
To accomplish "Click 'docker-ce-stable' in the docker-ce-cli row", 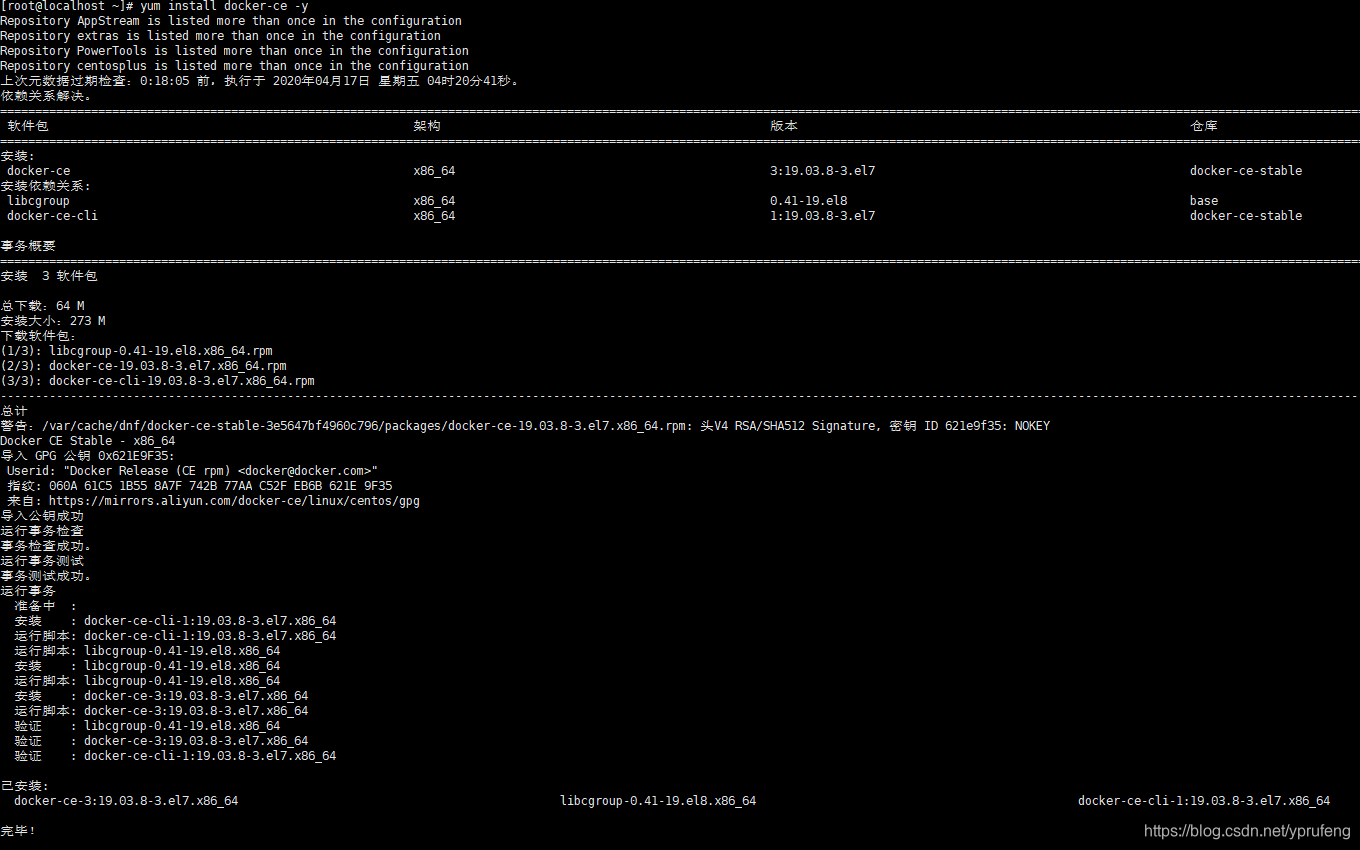I will coord(1246,216).
